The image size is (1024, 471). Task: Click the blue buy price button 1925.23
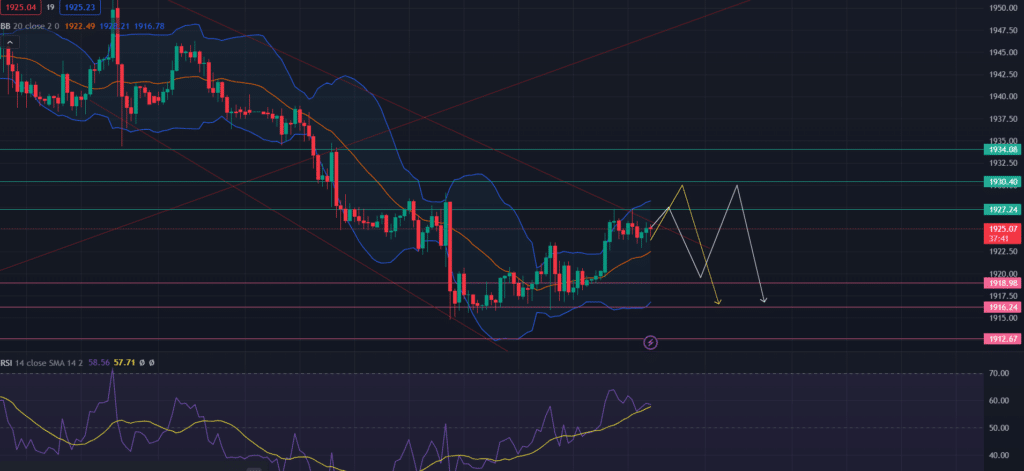78,8
